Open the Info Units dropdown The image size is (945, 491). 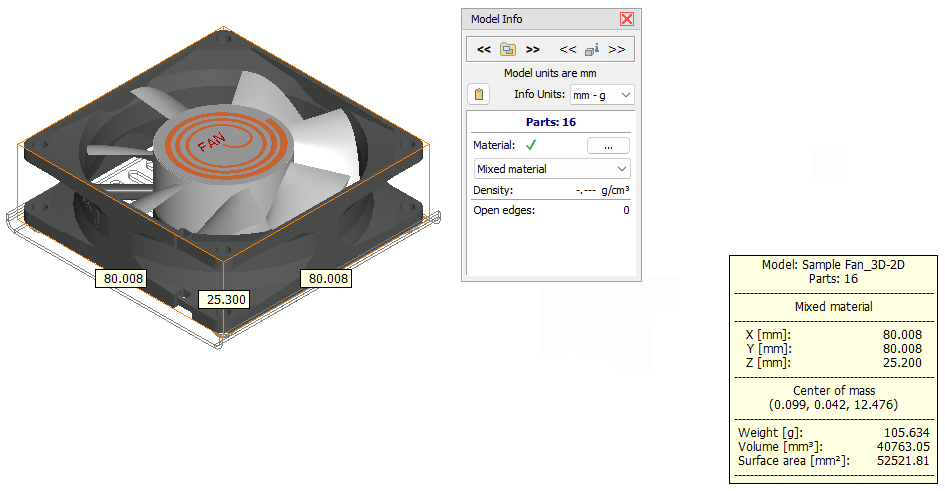(x=602, y=95)
